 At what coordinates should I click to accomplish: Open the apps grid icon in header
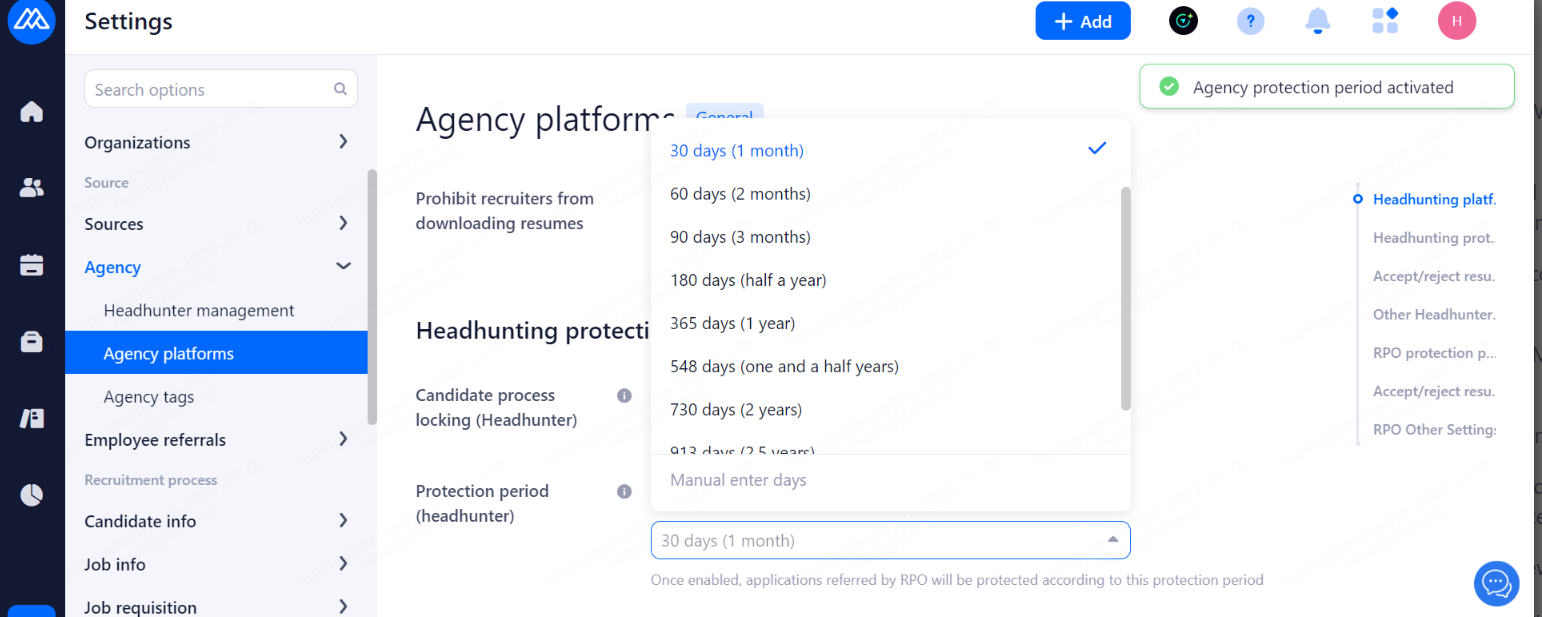point(1385,21)
